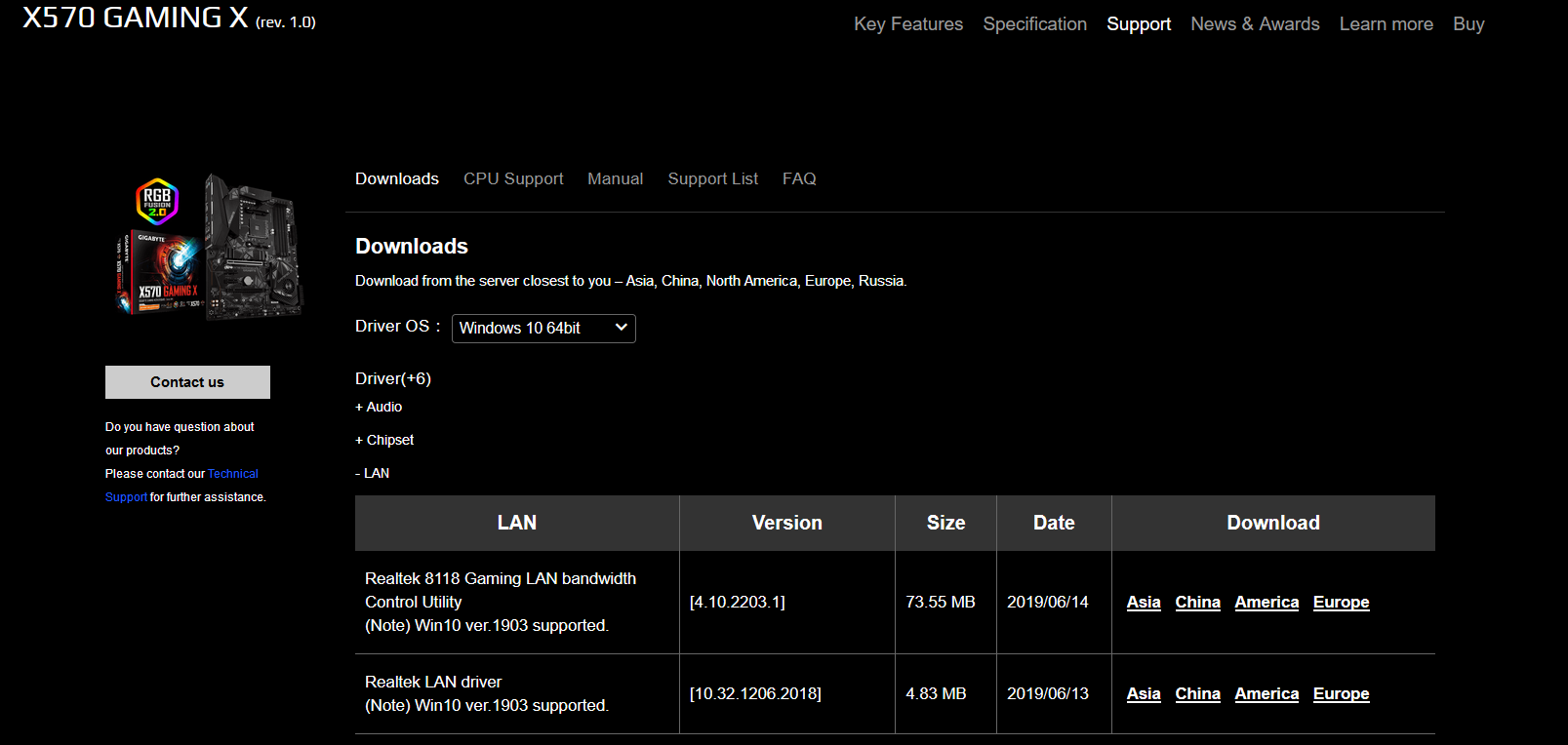This screenshot has height=745, width=1568.
Task: Click the Download column header
Action: pyautogui.click(x=1273, y=523)
